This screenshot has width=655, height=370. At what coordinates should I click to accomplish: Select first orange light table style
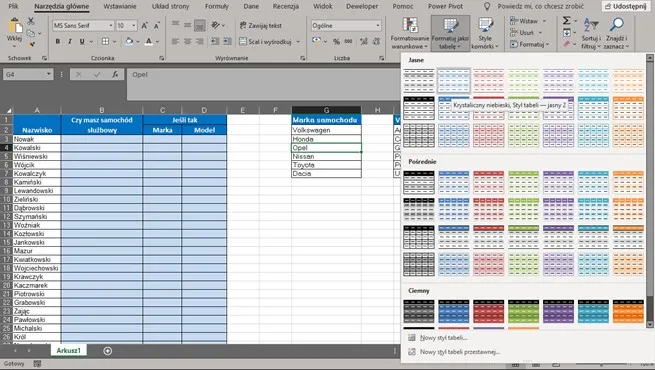pos(628,81)
